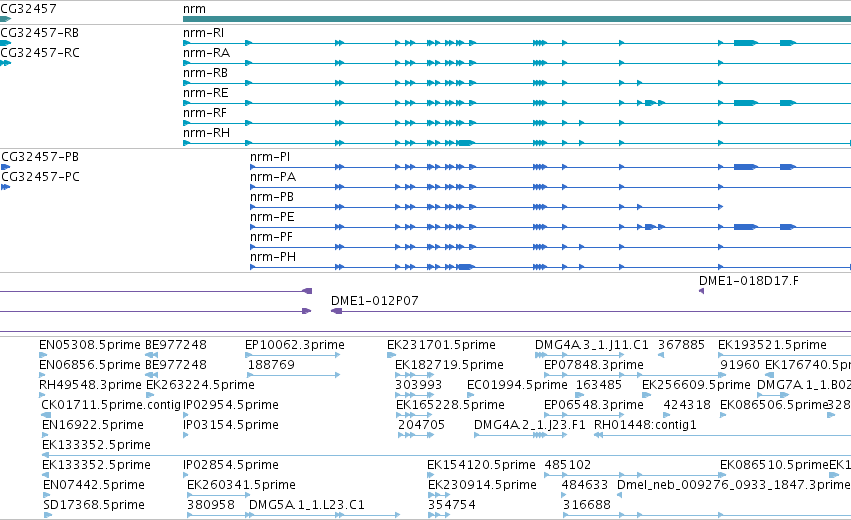This screenshot has width=851, height=520.
Task: Click the nrm-PE protein label
Action: (272, 217)
